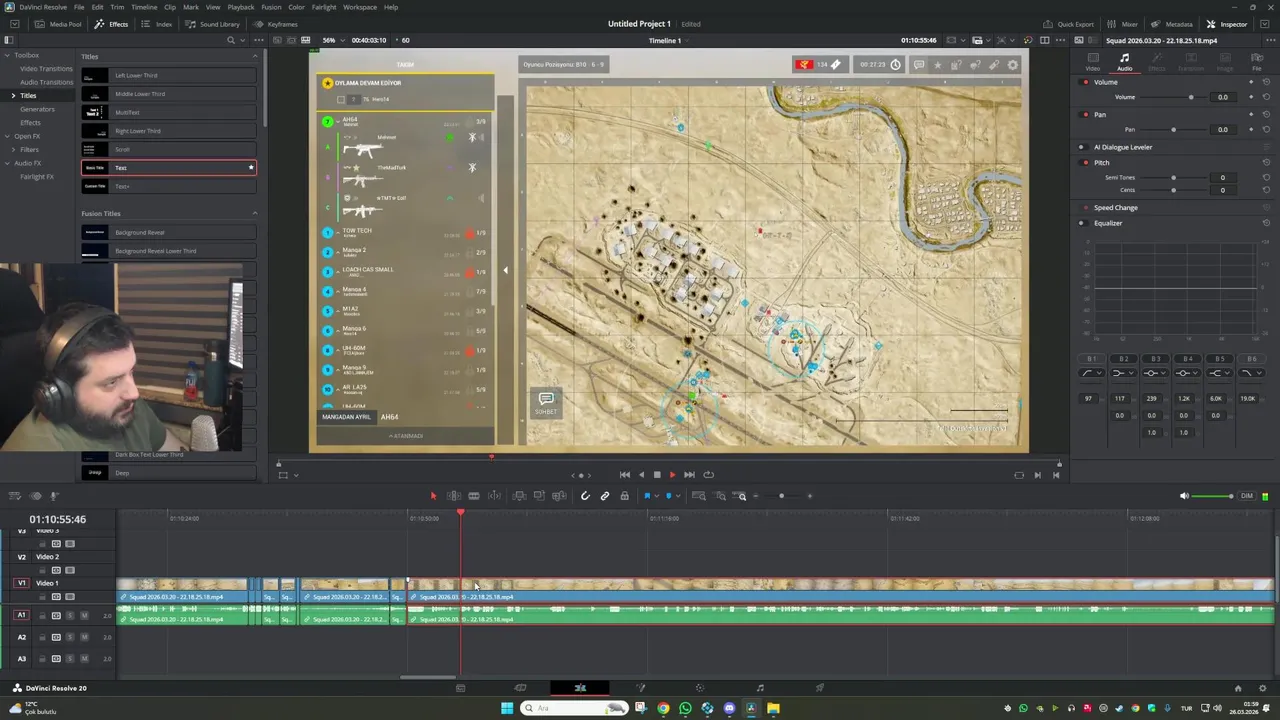
Task: Switch to Edit page icon
Action: (580, 688)
